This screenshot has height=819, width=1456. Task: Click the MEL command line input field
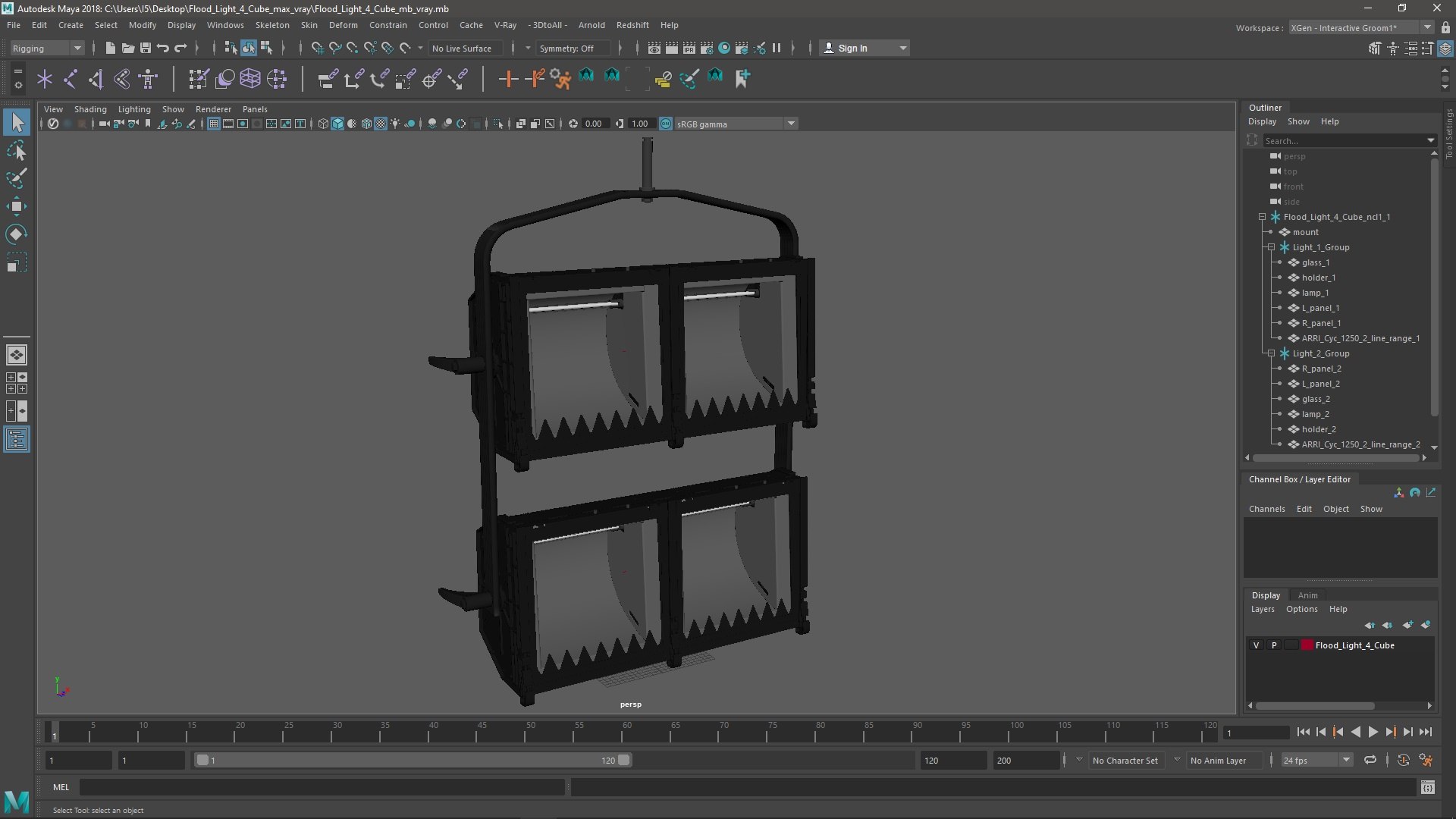(x=322, y=787)
